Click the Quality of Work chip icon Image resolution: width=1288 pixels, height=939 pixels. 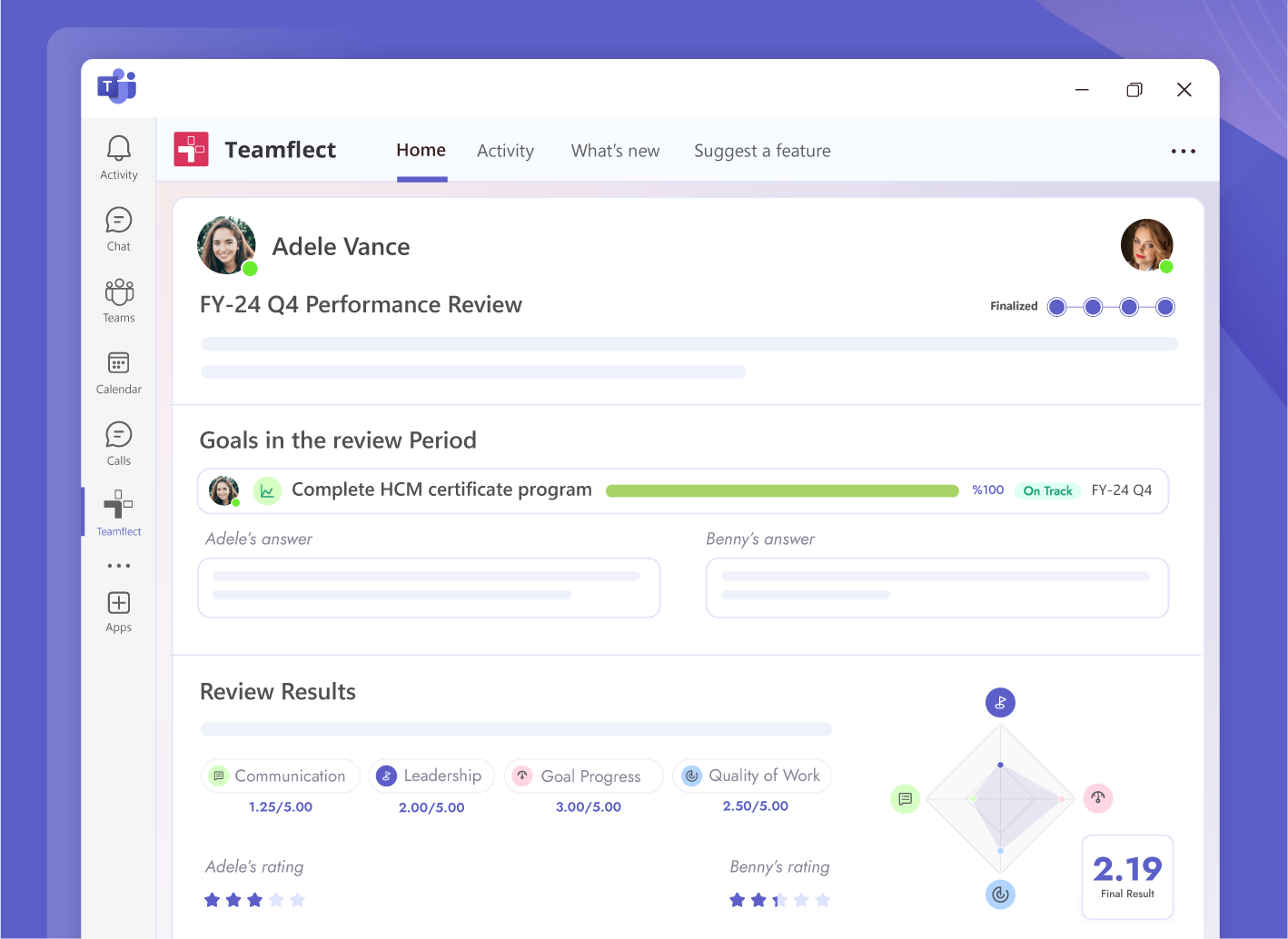pos(691,776)
